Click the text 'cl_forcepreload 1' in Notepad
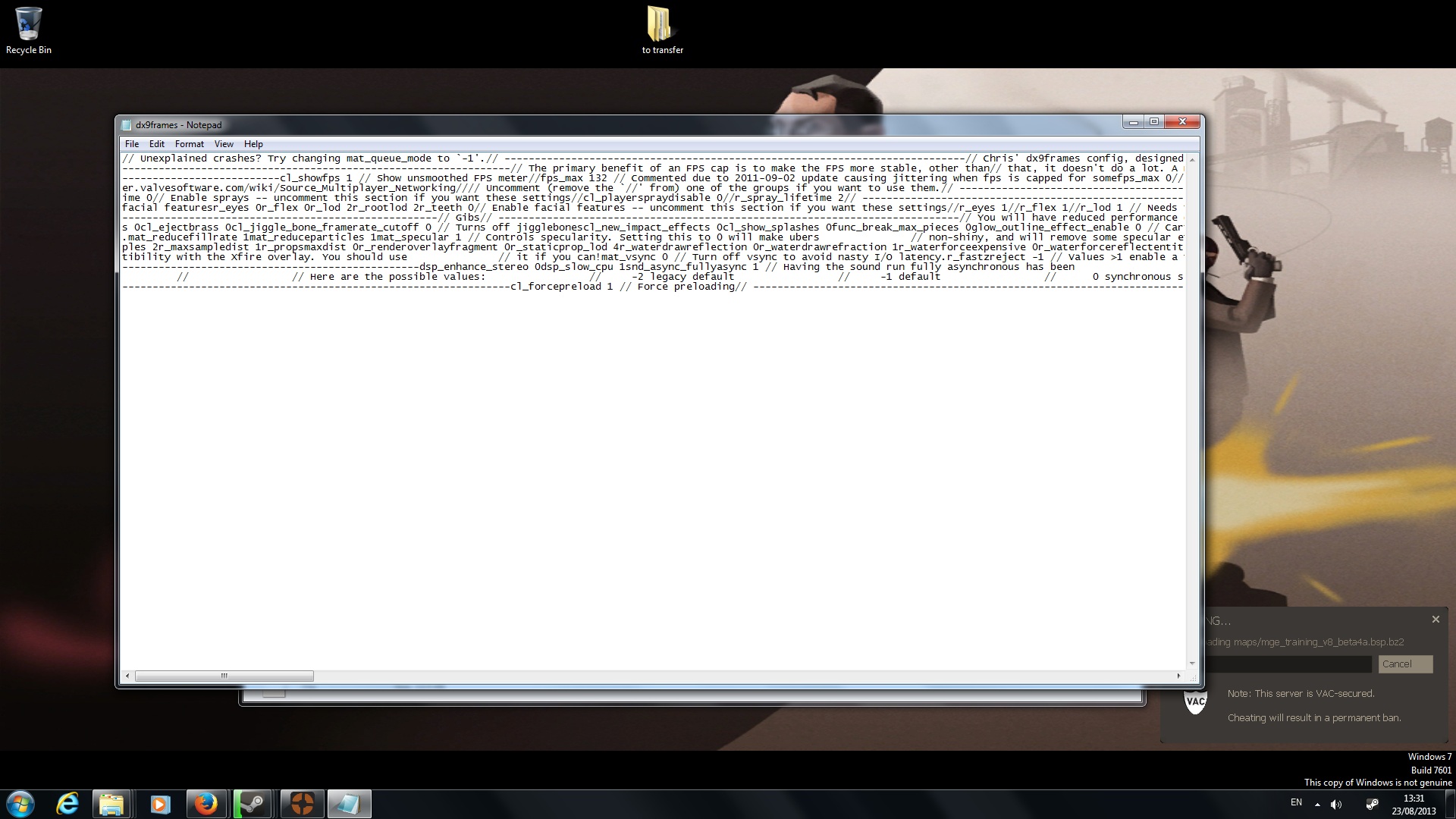The height and width of the screenshot is (819, 1456). click(562, 287)
